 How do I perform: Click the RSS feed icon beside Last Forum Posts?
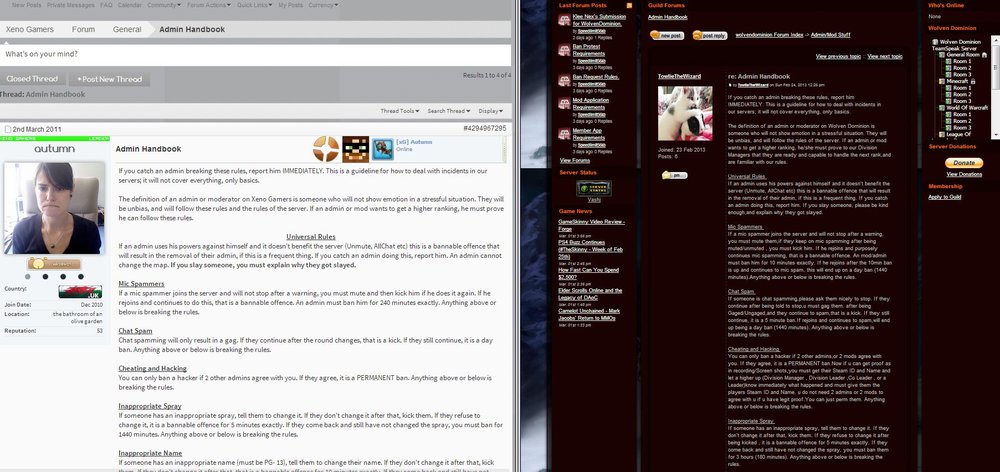pyautogui.click(x=629, y=5)
